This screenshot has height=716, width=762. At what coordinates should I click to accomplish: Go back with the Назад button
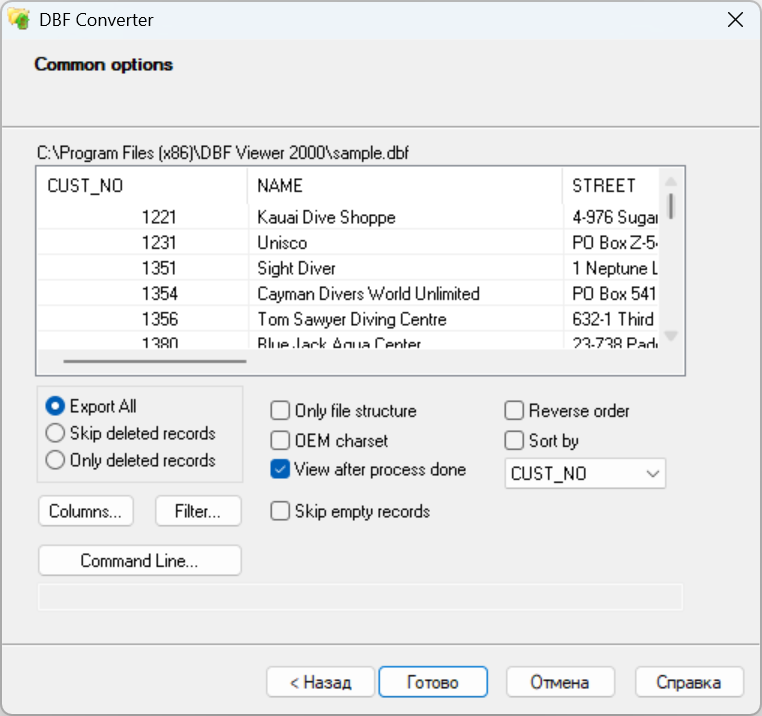point(320,682)
